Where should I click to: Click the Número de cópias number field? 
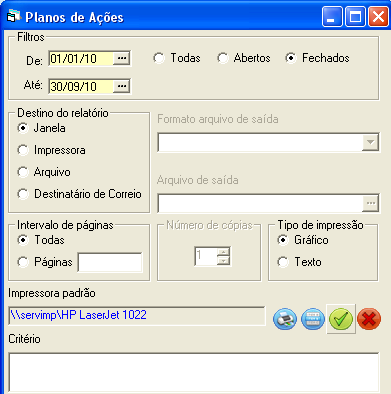click(206, 256)
